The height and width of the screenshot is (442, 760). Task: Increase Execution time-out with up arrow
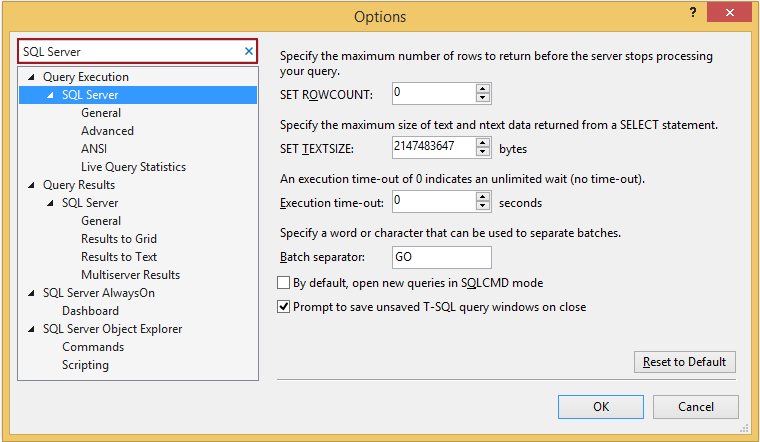[x=484, y=196]
